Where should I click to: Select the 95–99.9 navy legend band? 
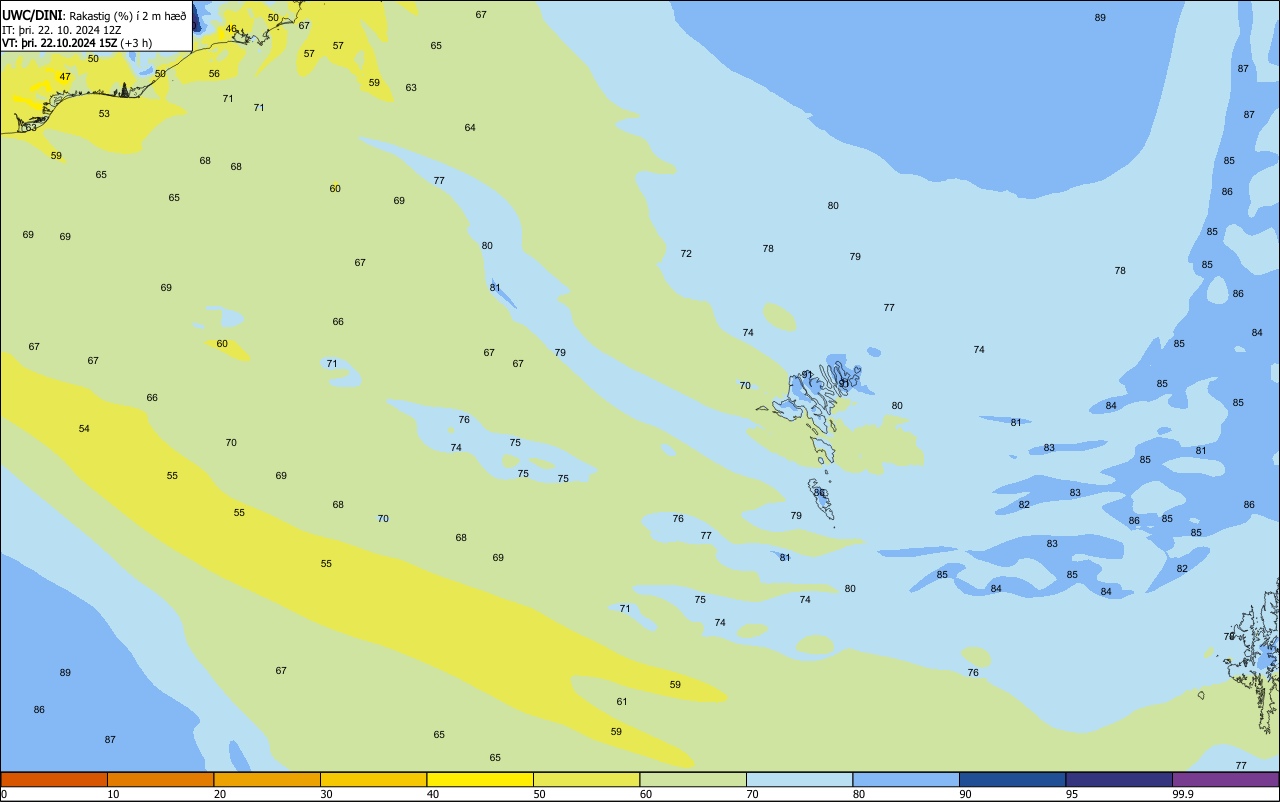tap(1119, 779)
